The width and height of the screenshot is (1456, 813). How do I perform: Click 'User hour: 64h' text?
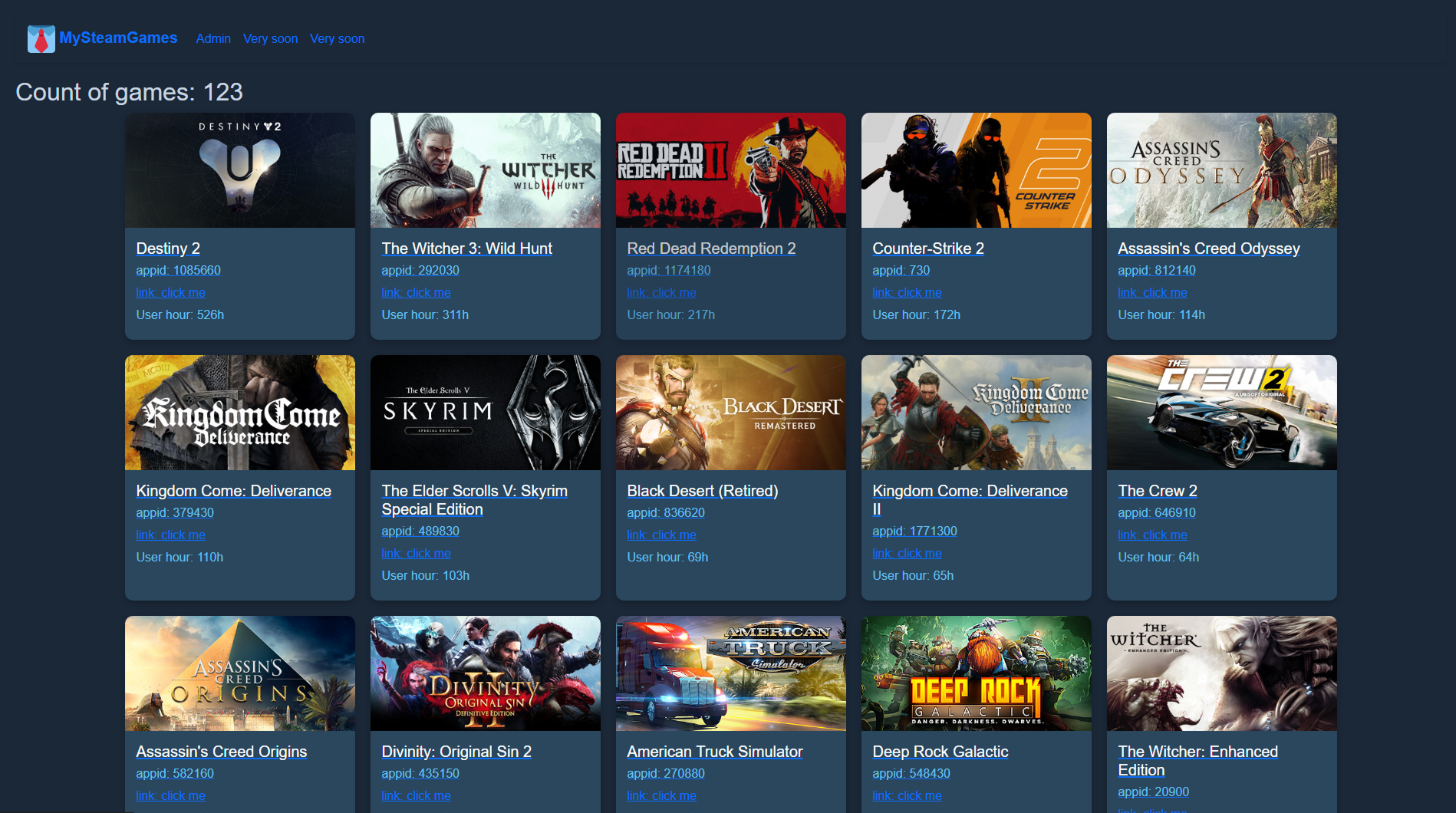(x=1158, y=558)
